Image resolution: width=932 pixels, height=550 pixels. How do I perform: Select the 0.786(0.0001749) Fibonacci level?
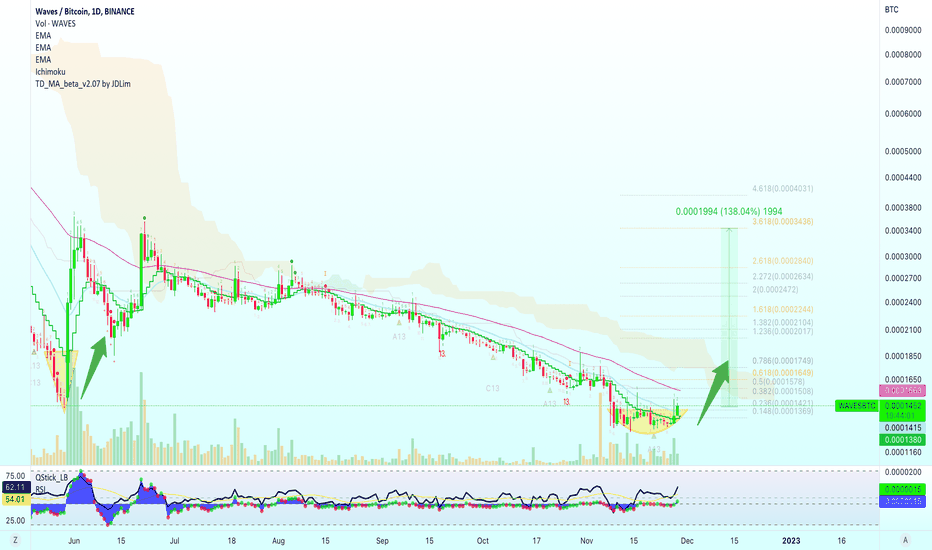click(782, 360)
